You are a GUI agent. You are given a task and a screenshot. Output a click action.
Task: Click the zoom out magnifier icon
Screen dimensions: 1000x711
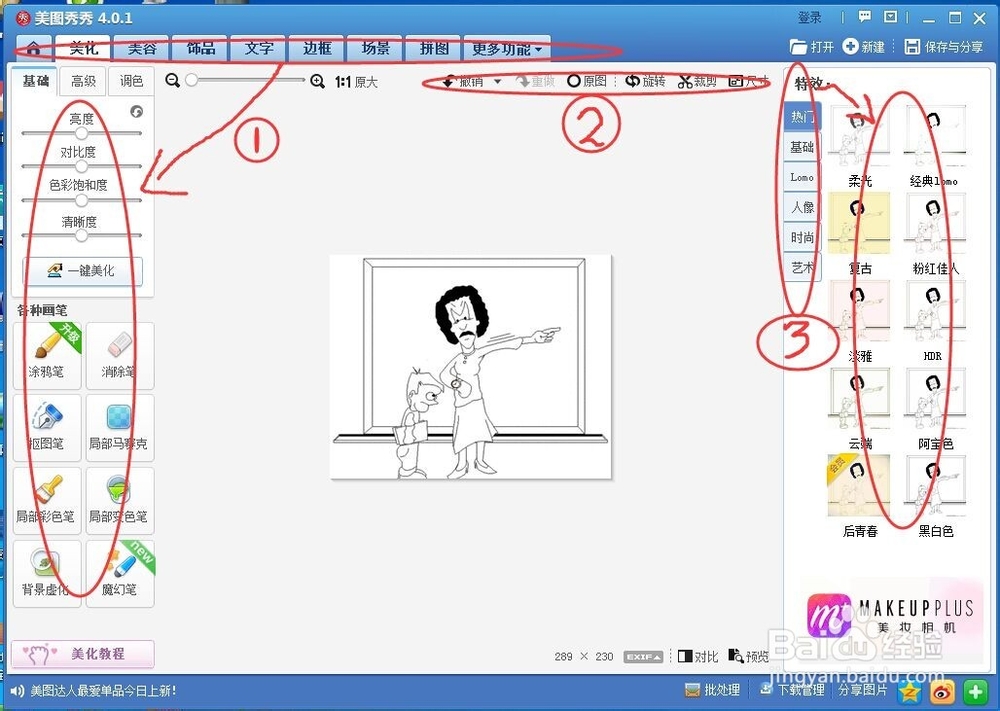tap(172, 80)
